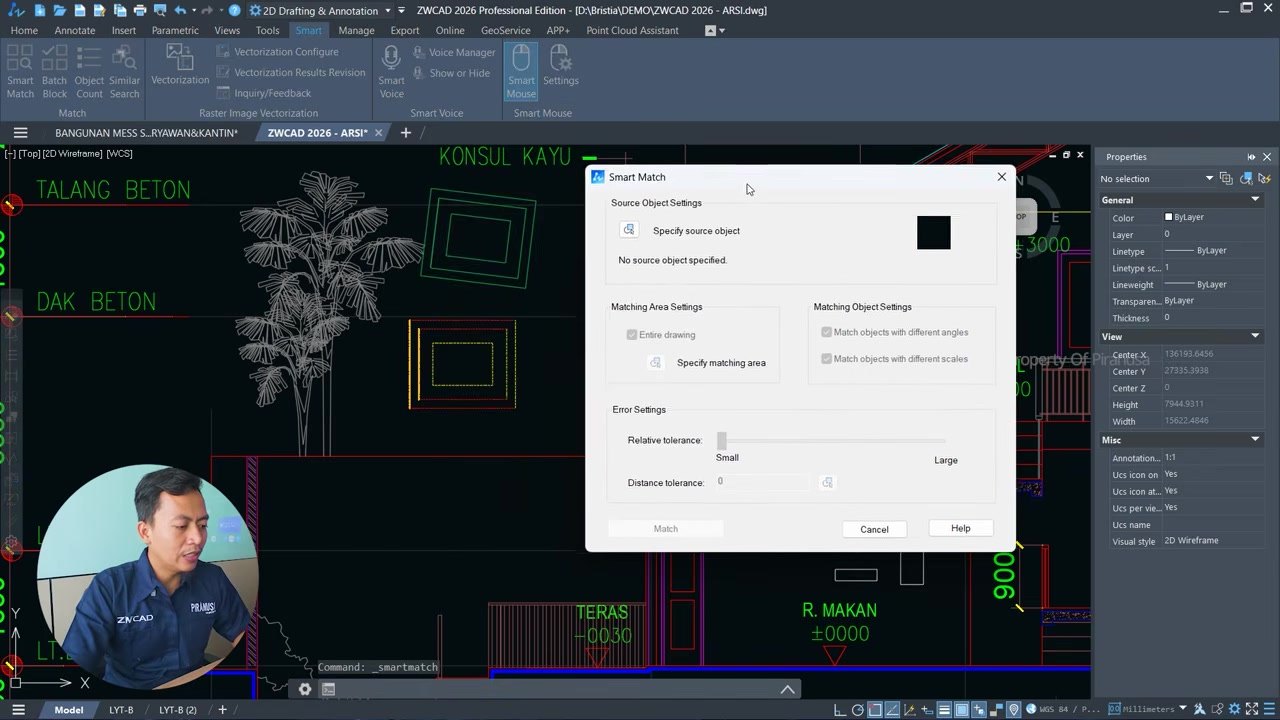
Task: Click the Smart Match ribbon tool
Action: coord(20,72)
